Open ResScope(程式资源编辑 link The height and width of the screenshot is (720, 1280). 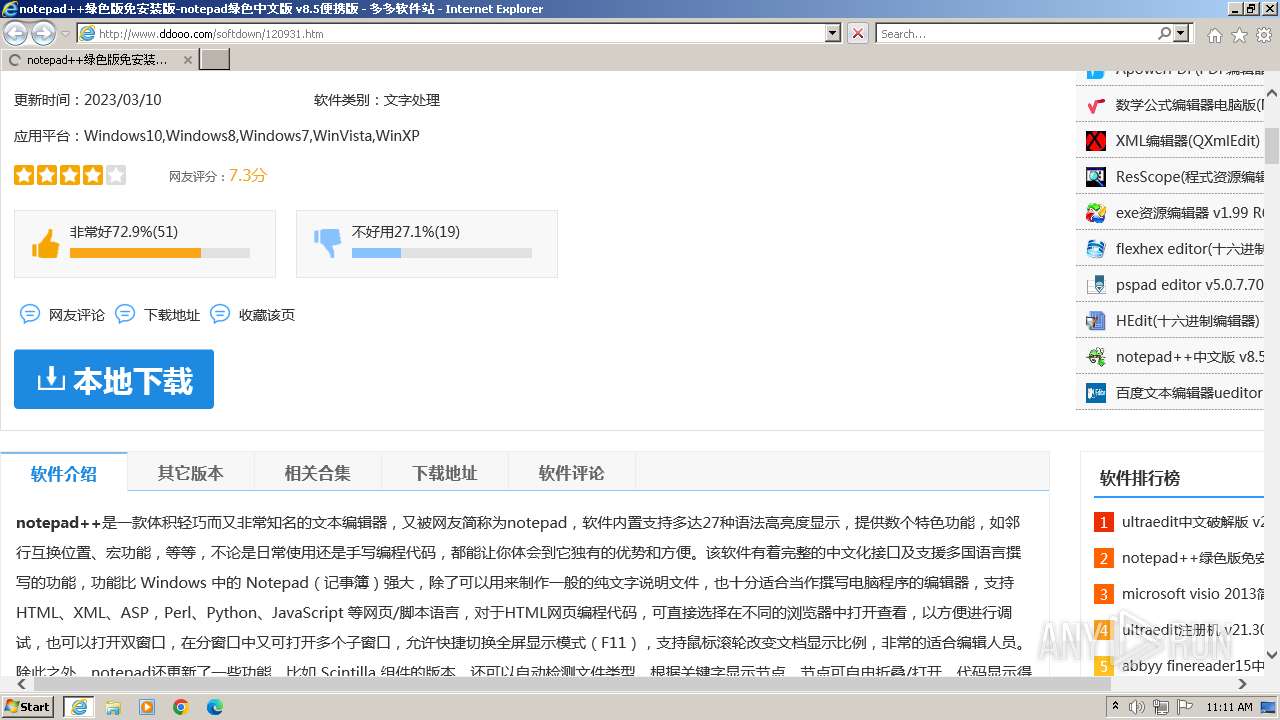pos(1190,177)
